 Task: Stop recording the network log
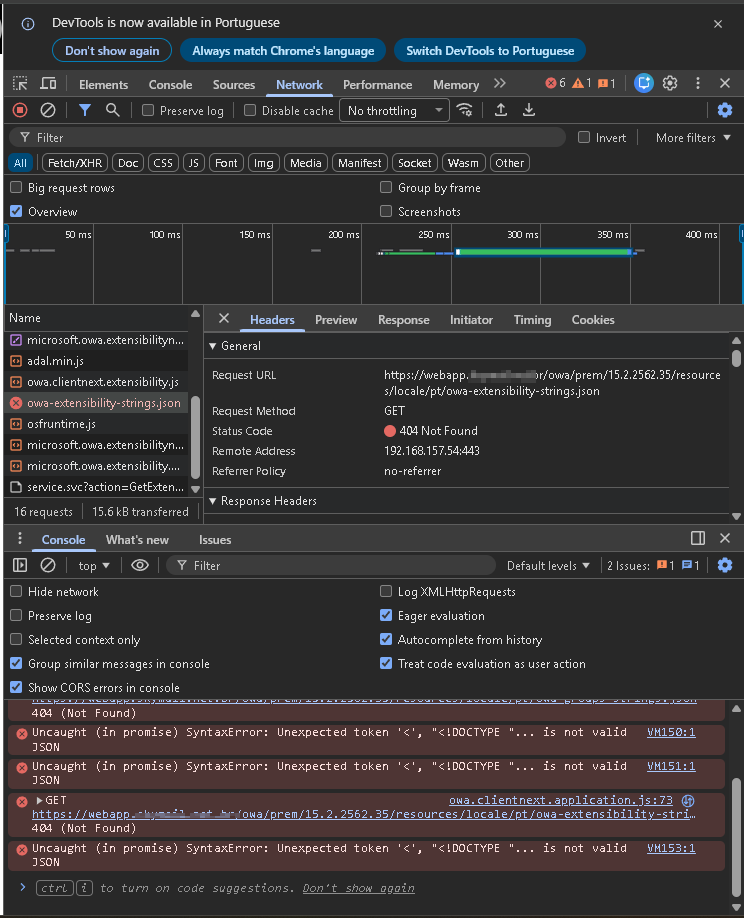20,110
